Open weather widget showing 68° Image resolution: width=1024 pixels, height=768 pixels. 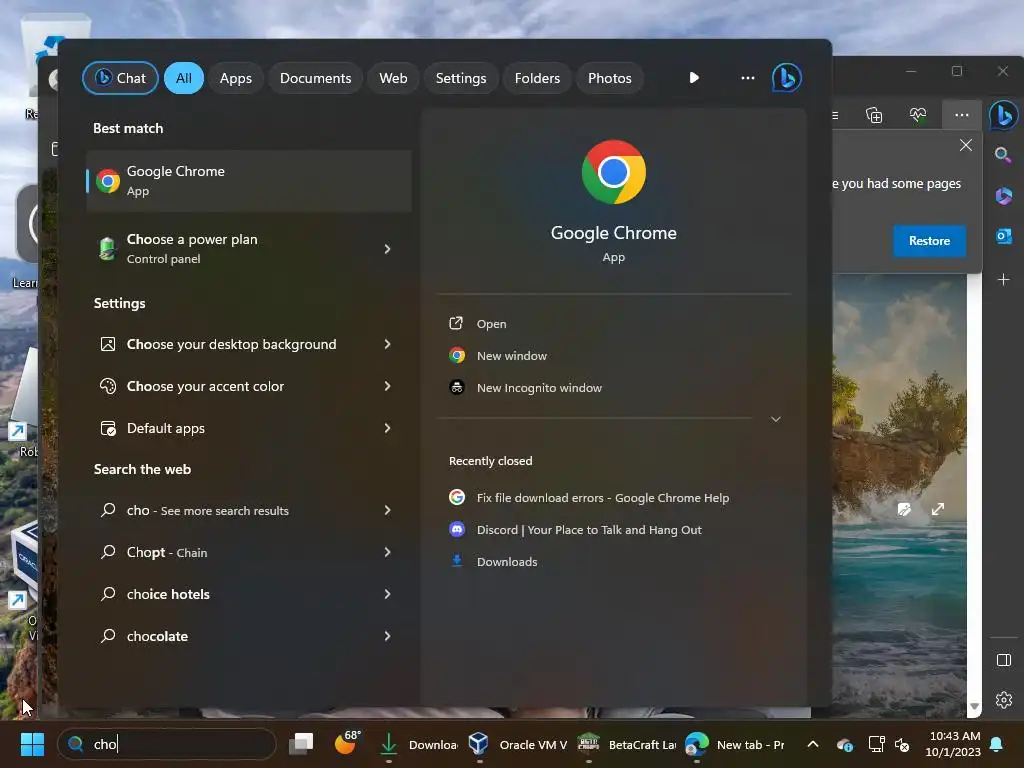[x=347, y=743]
